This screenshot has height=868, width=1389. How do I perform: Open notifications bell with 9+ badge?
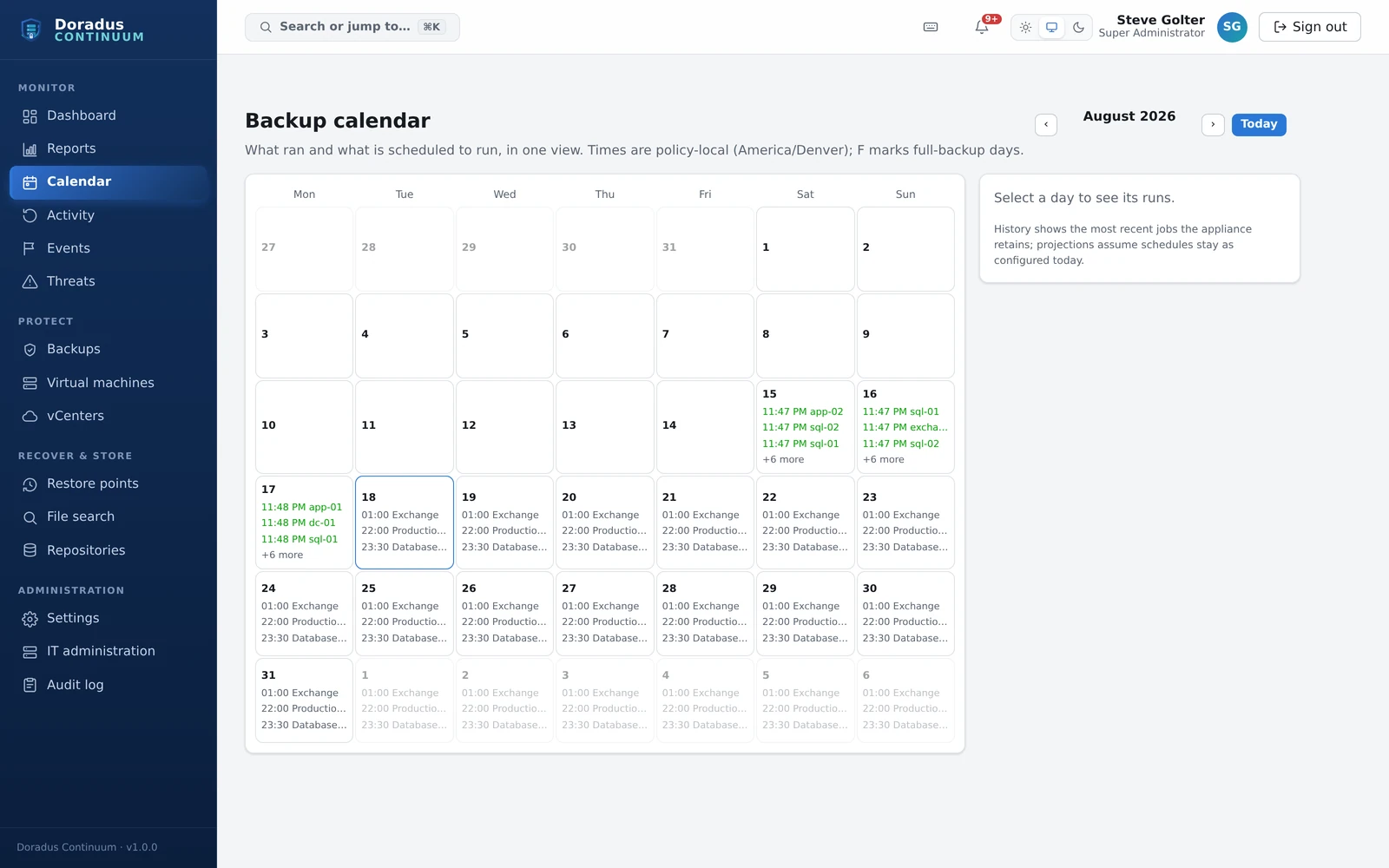pos(982,27)
